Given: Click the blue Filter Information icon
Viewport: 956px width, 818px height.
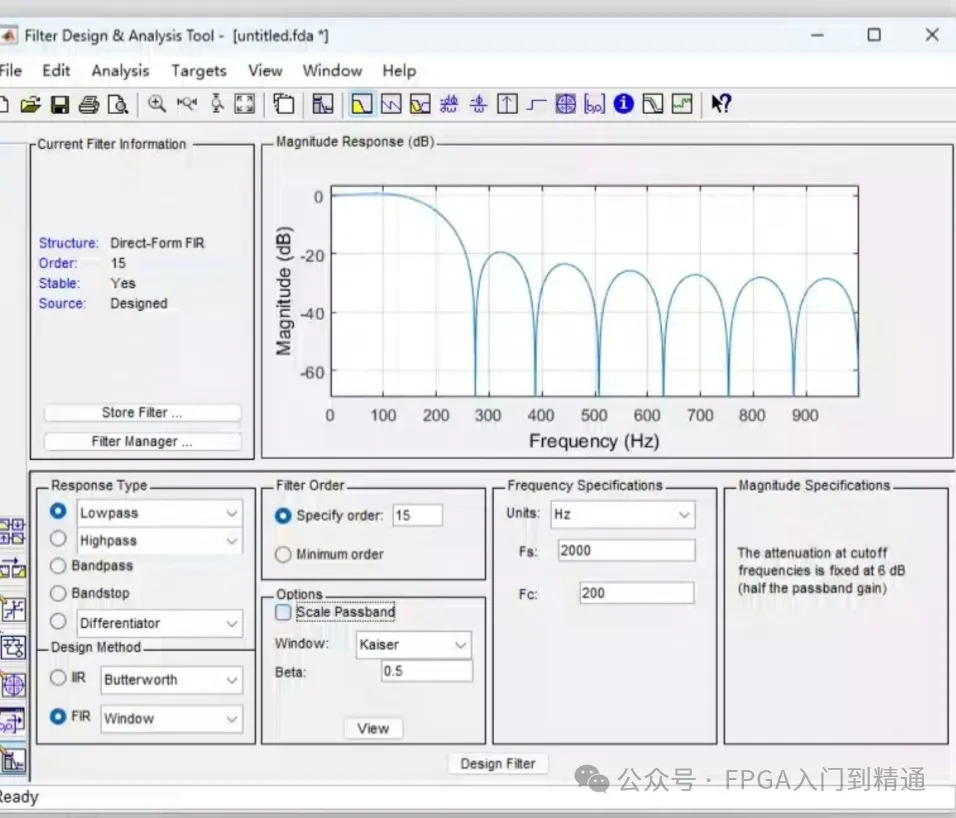Looking at the screenshot, I should click(624, 104).
